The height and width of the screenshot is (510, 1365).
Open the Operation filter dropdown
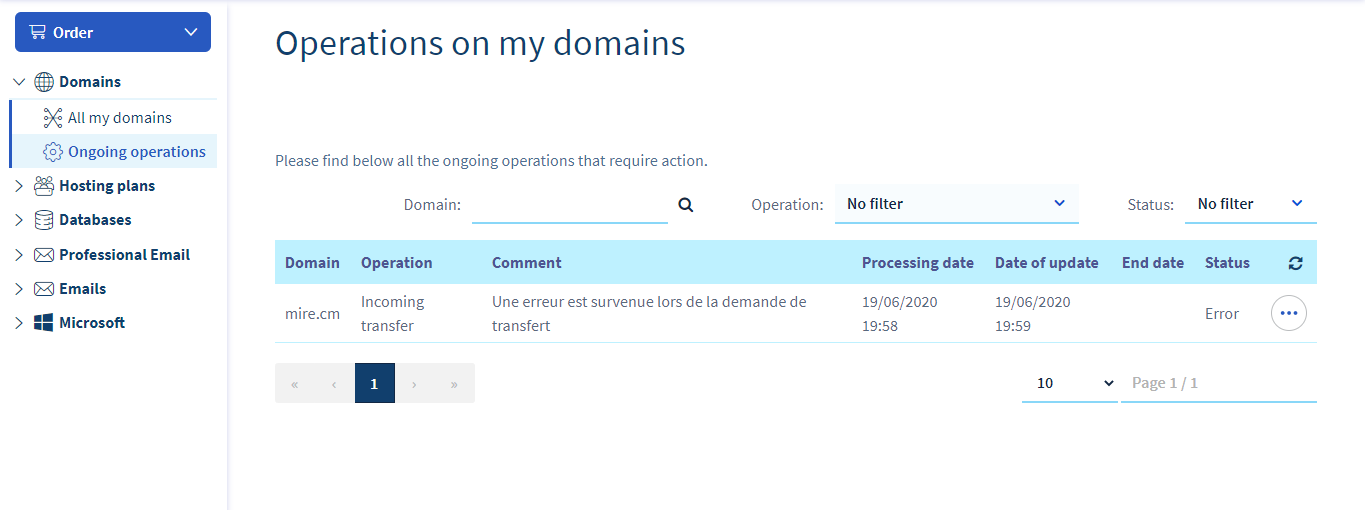[x=956, y=204]
